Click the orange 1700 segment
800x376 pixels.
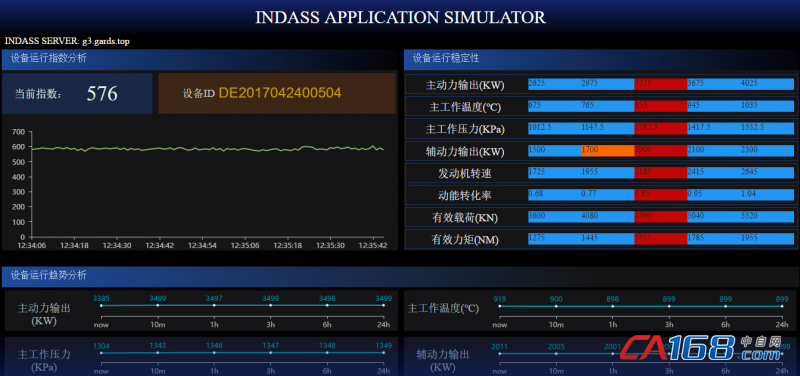(608, 151)
